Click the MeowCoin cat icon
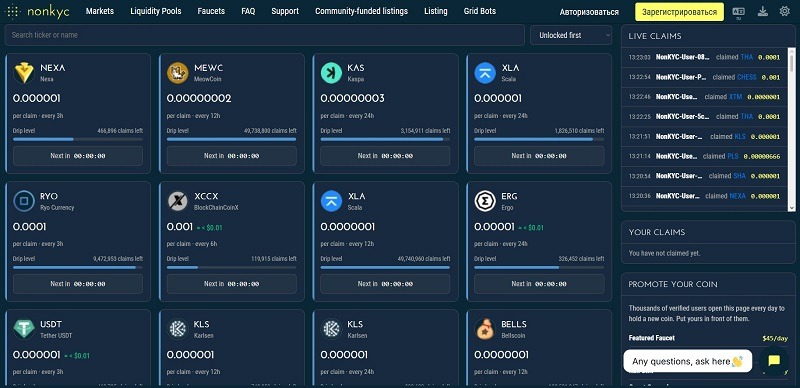The height and width of the screenshot is (388, 800). pos(178,73)
